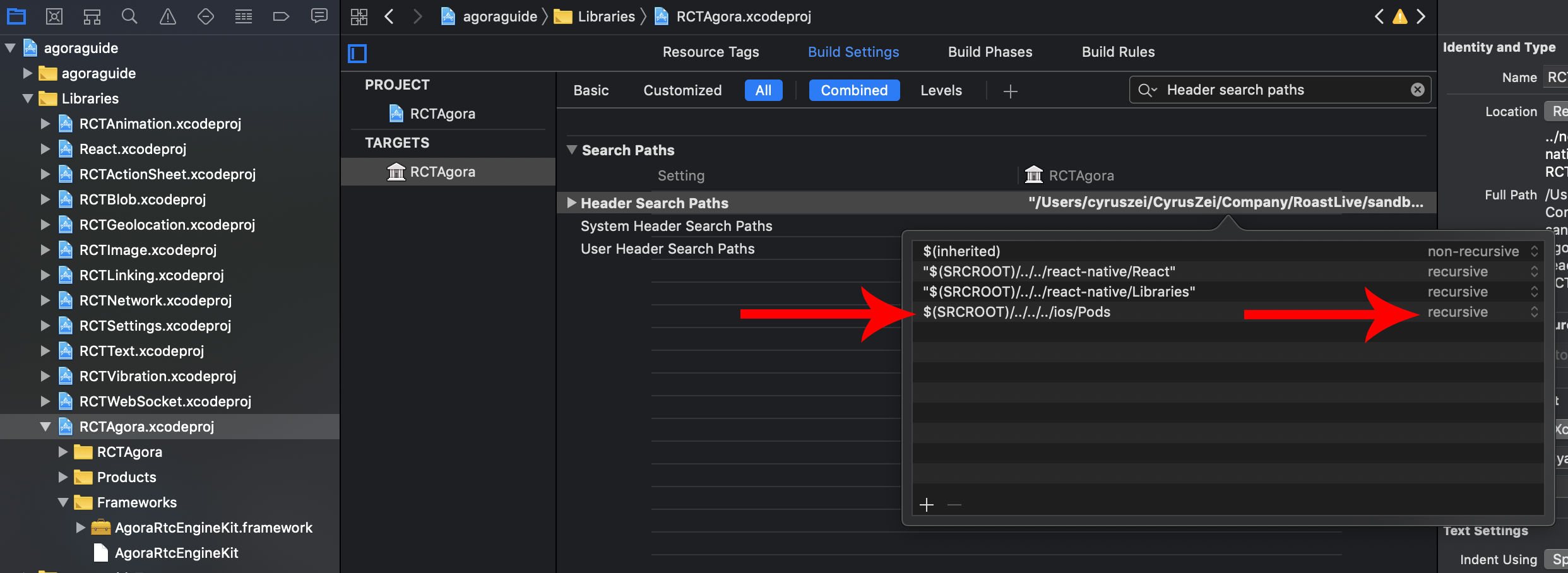Clear the build settings search field
The height and width of the screenshot is (573, 1568).
(1418, 90)
